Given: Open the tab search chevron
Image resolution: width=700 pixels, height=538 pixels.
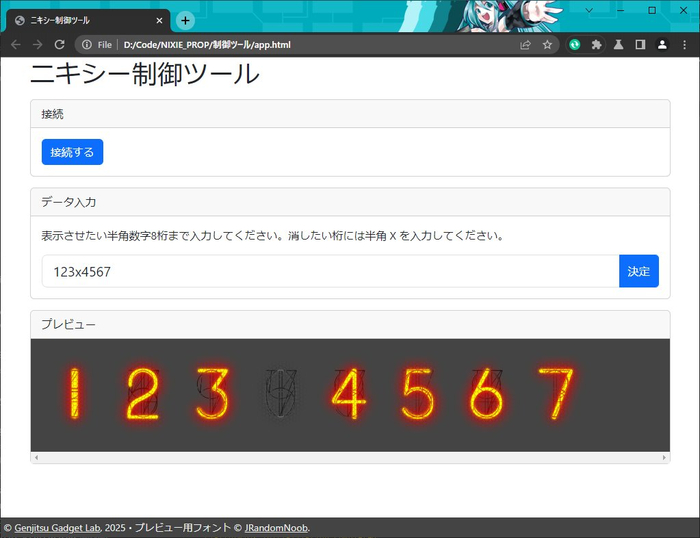Looking at the screenshot, I should pyautogui.click(x=589, y=10).
